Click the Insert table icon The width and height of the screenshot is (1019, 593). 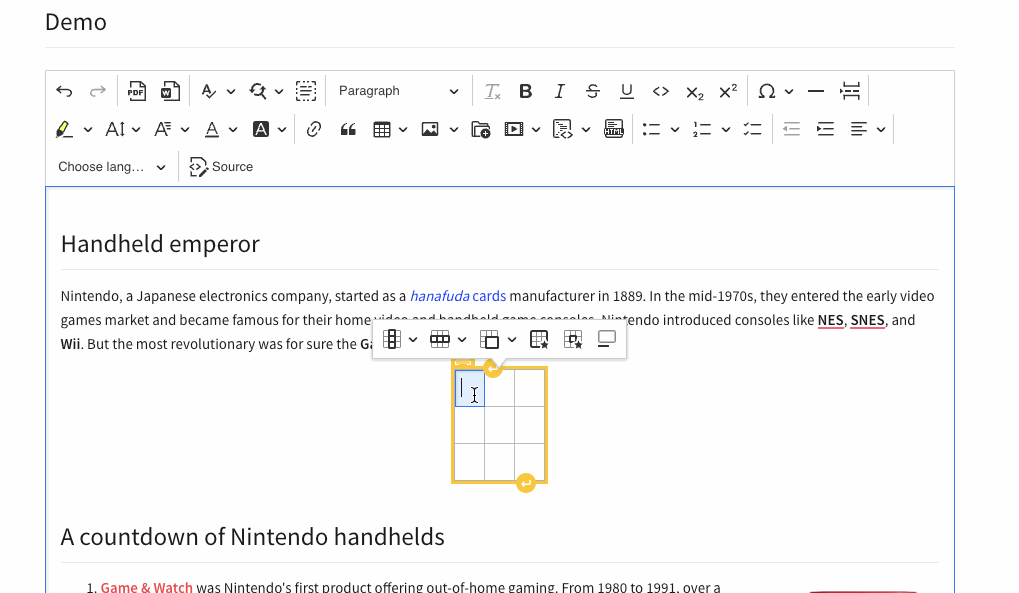click(382, 129)
